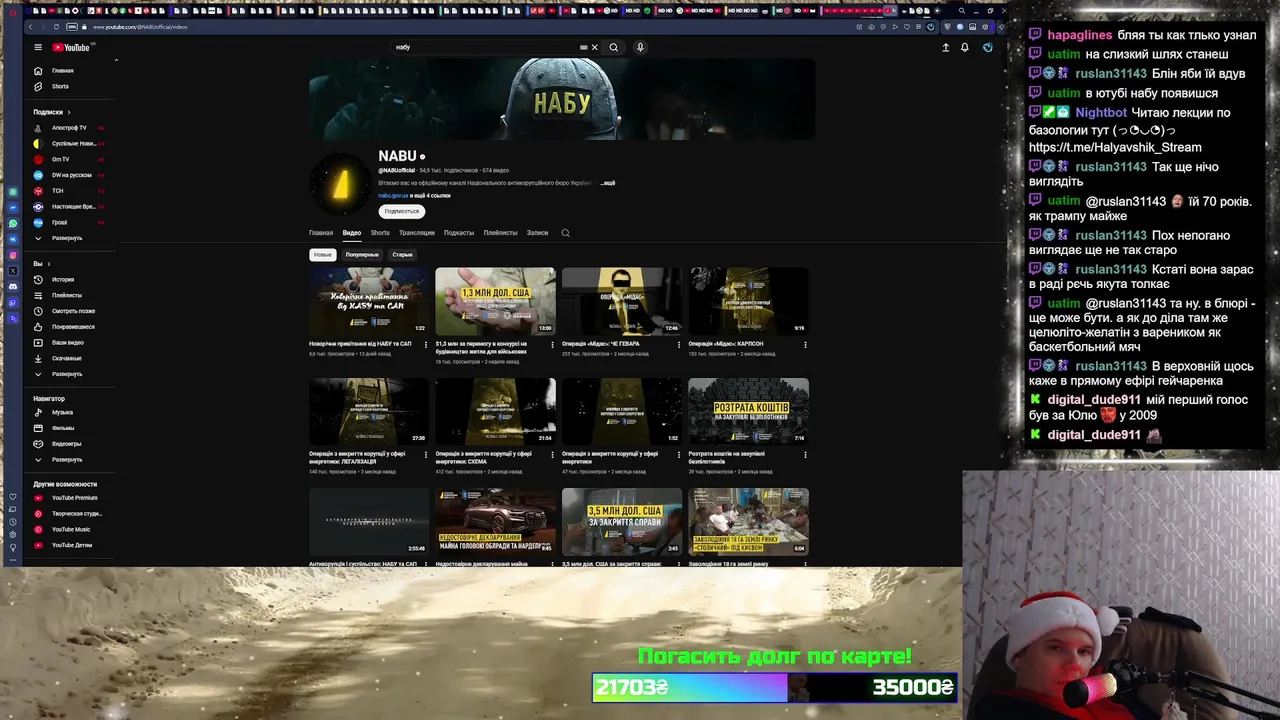Switch to channel Главная tab
1280x720 pixels.
point(321,233)
